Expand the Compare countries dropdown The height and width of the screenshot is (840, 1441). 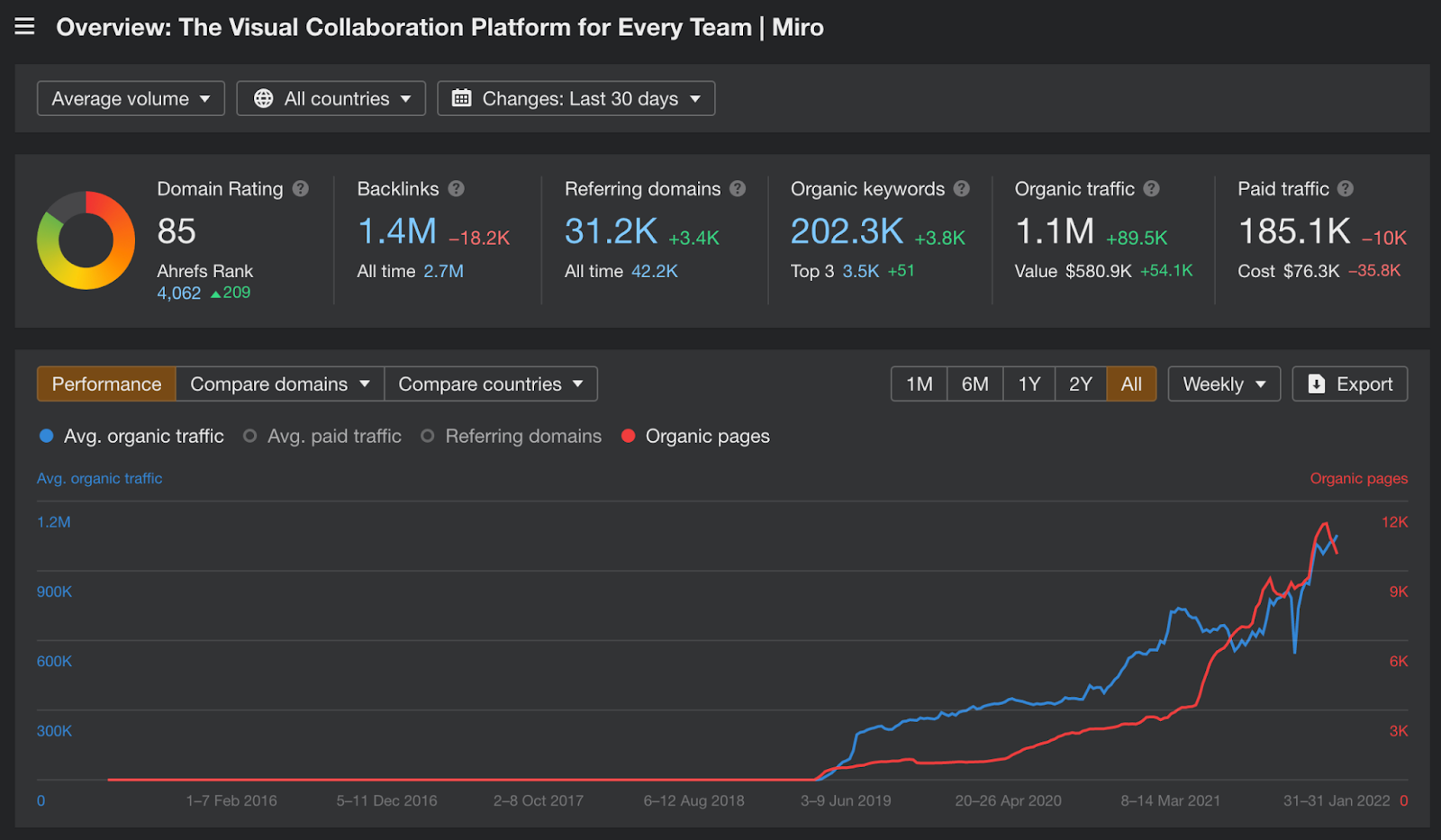tap(491, 384)
